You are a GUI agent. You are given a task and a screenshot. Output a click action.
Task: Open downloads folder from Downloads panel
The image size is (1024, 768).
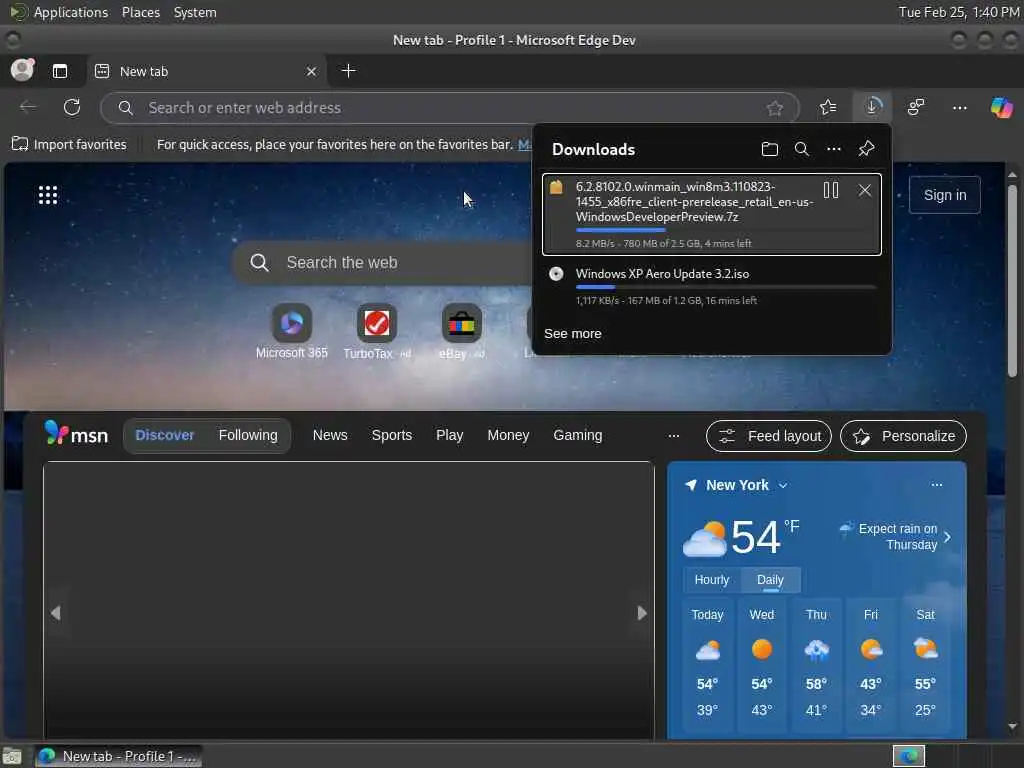pos(769,149)
